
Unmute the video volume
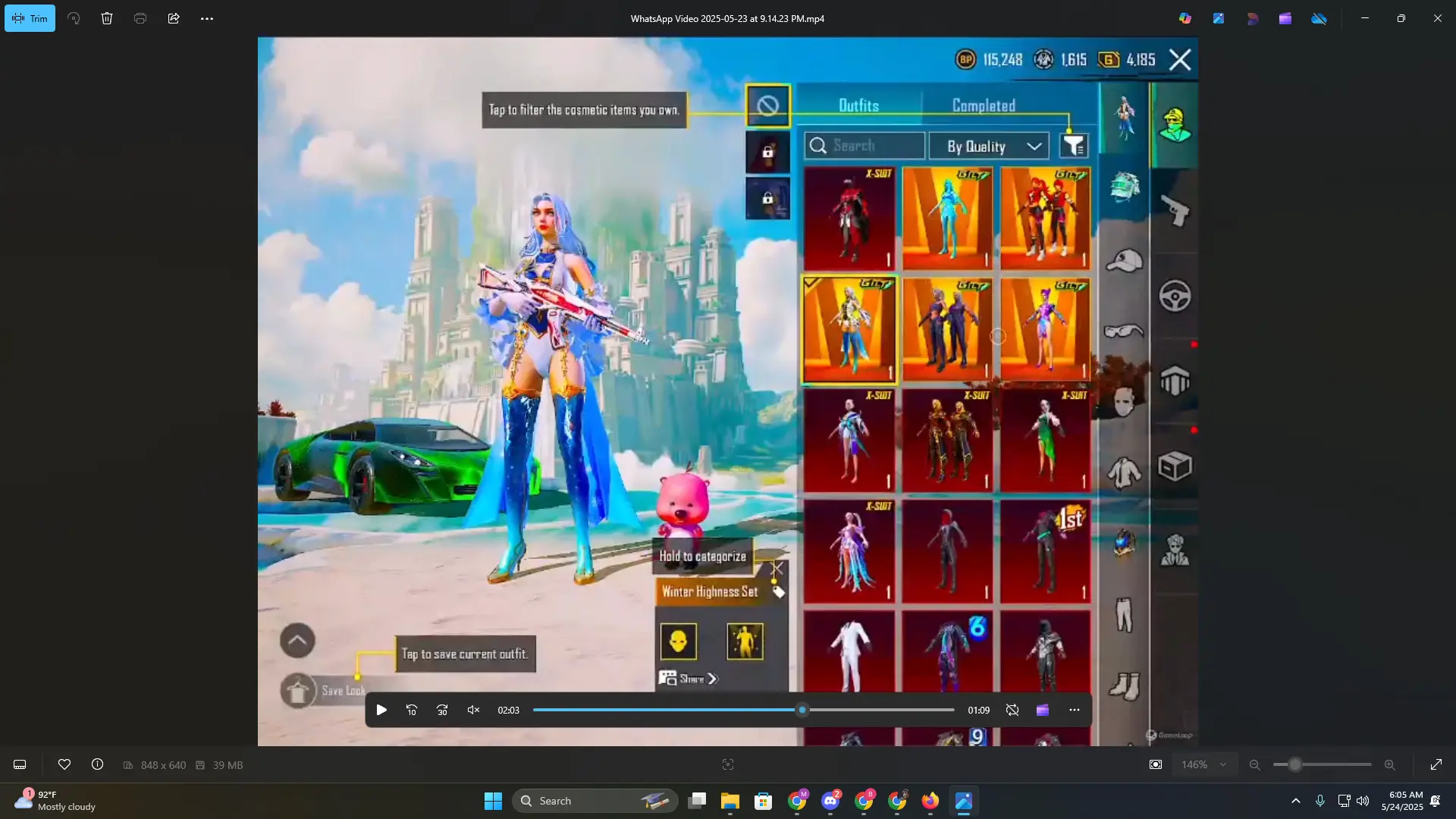(x=473, y=710)
